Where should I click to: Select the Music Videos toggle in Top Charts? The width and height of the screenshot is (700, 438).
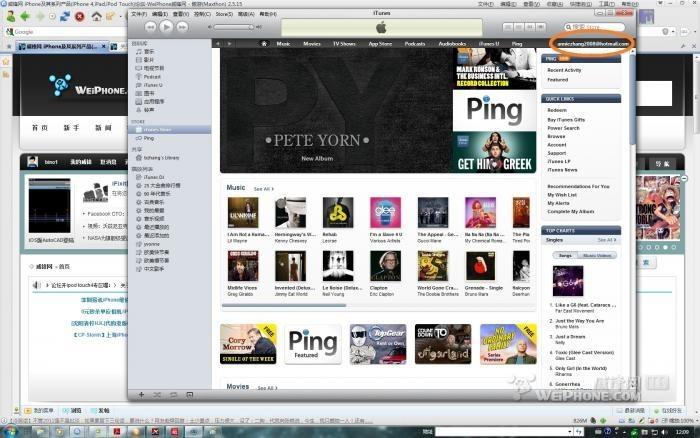(x=597, y=255)
